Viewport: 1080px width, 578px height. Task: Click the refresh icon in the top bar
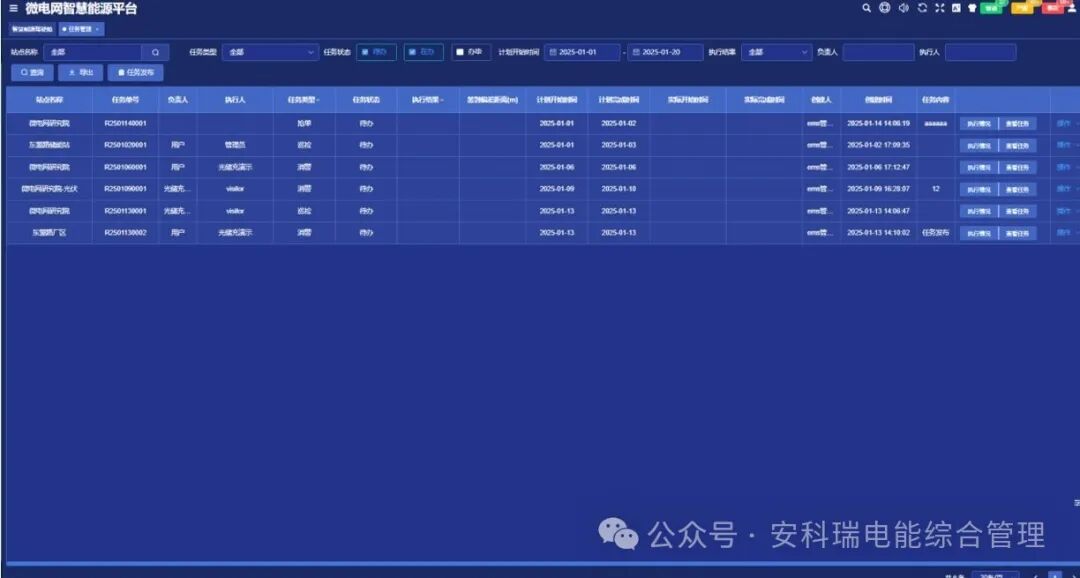click(922, 8)
